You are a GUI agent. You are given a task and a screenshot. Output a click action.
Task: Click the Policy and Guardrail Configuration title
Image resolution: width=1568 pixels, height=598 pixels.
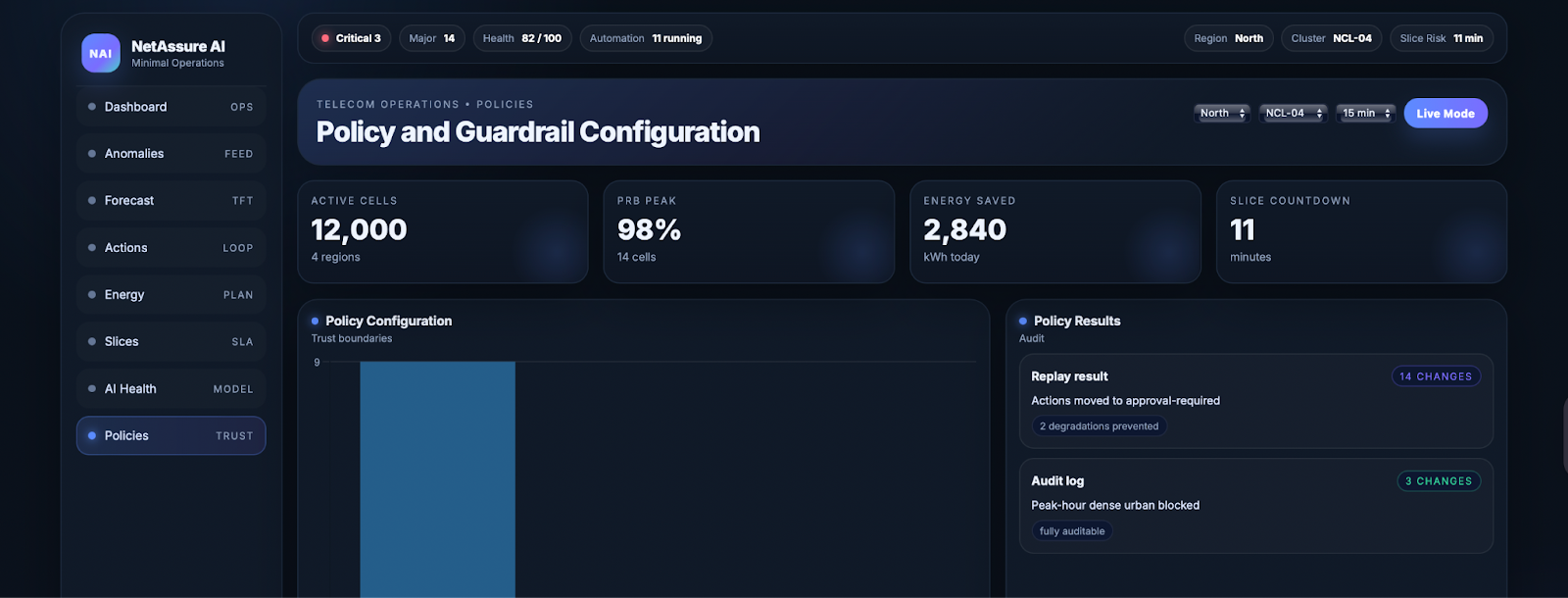point(538,131)
